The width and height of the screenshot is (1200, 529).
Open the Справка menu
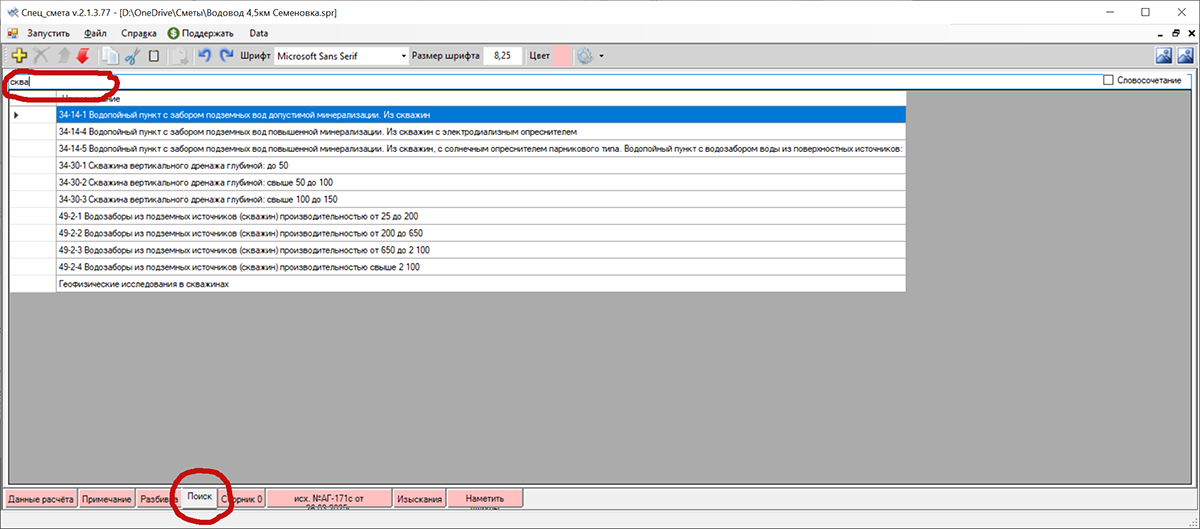[x=139, y=34]
